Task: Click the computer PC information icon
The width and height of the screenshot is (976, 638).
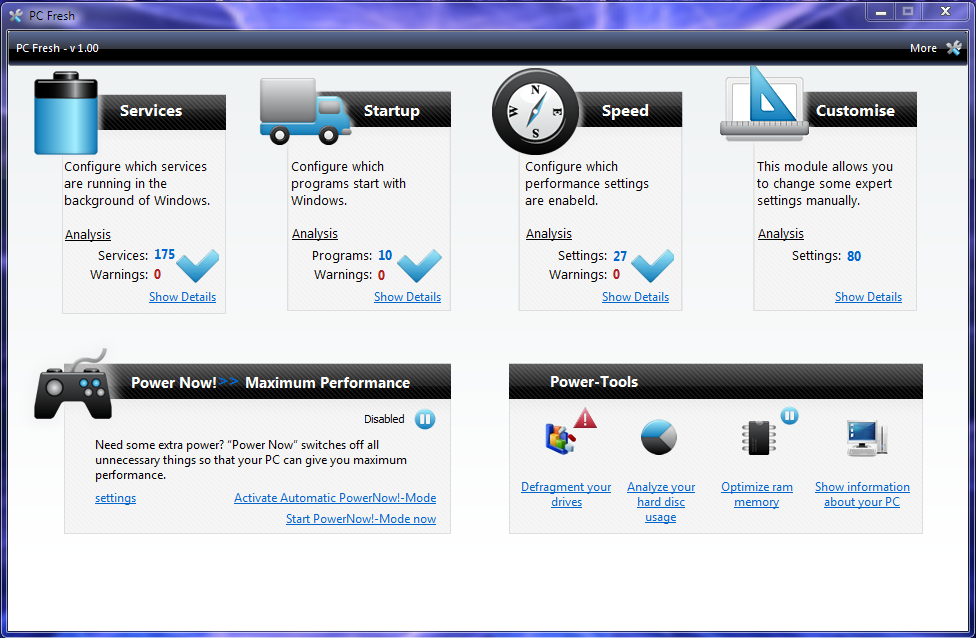Action: pos(866,438)
